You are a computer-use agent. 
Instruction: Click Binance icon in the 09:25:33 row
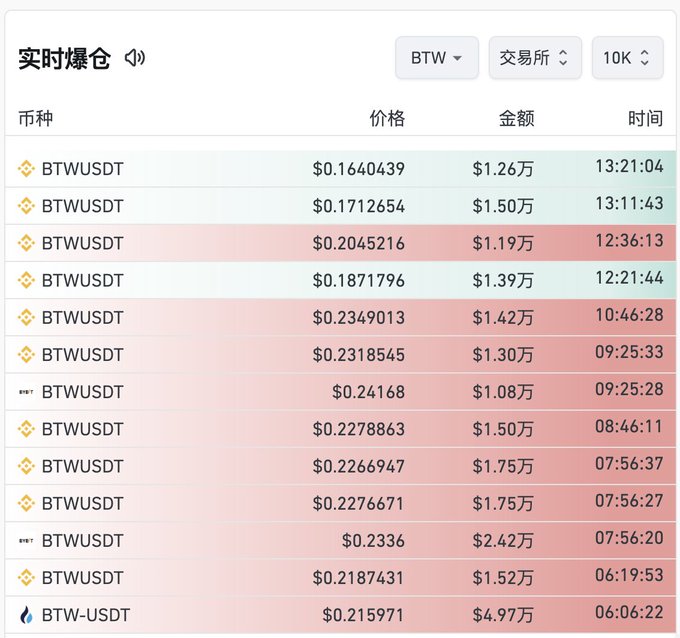(x=26, y=355)
